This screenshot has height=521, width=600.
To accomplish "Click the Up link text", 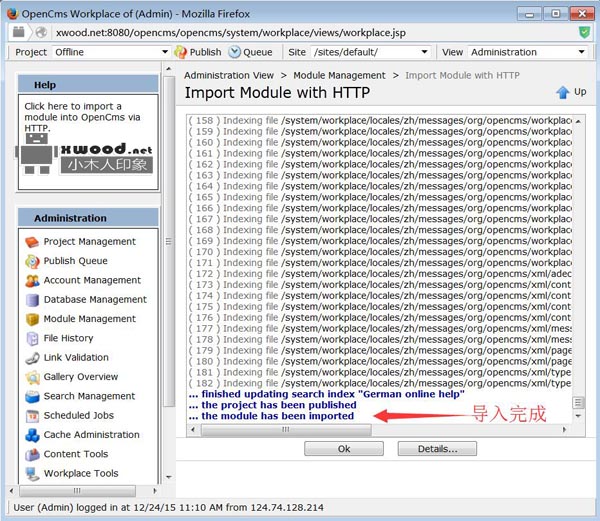I will tap(580, 92).
